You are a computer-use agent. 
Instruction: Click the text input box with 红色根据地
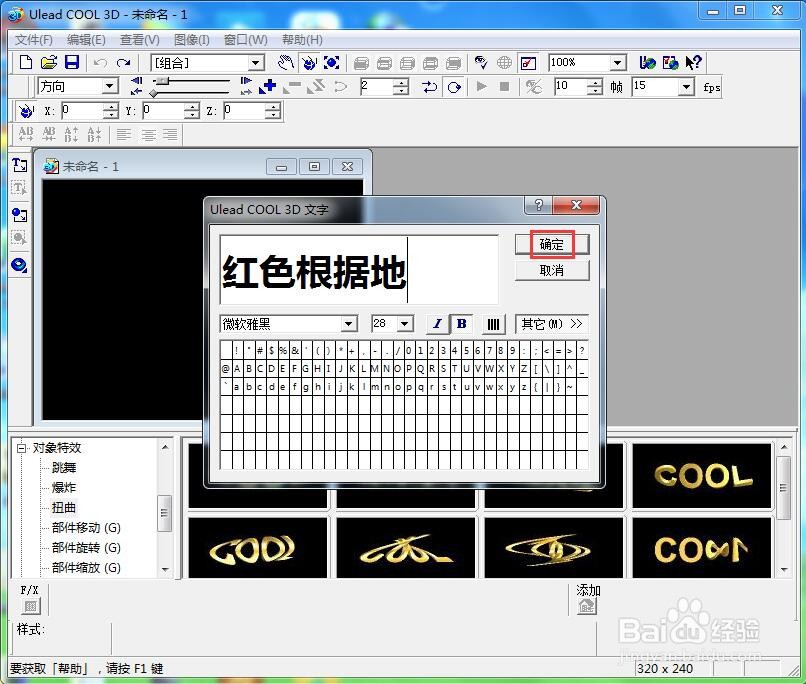359,270
